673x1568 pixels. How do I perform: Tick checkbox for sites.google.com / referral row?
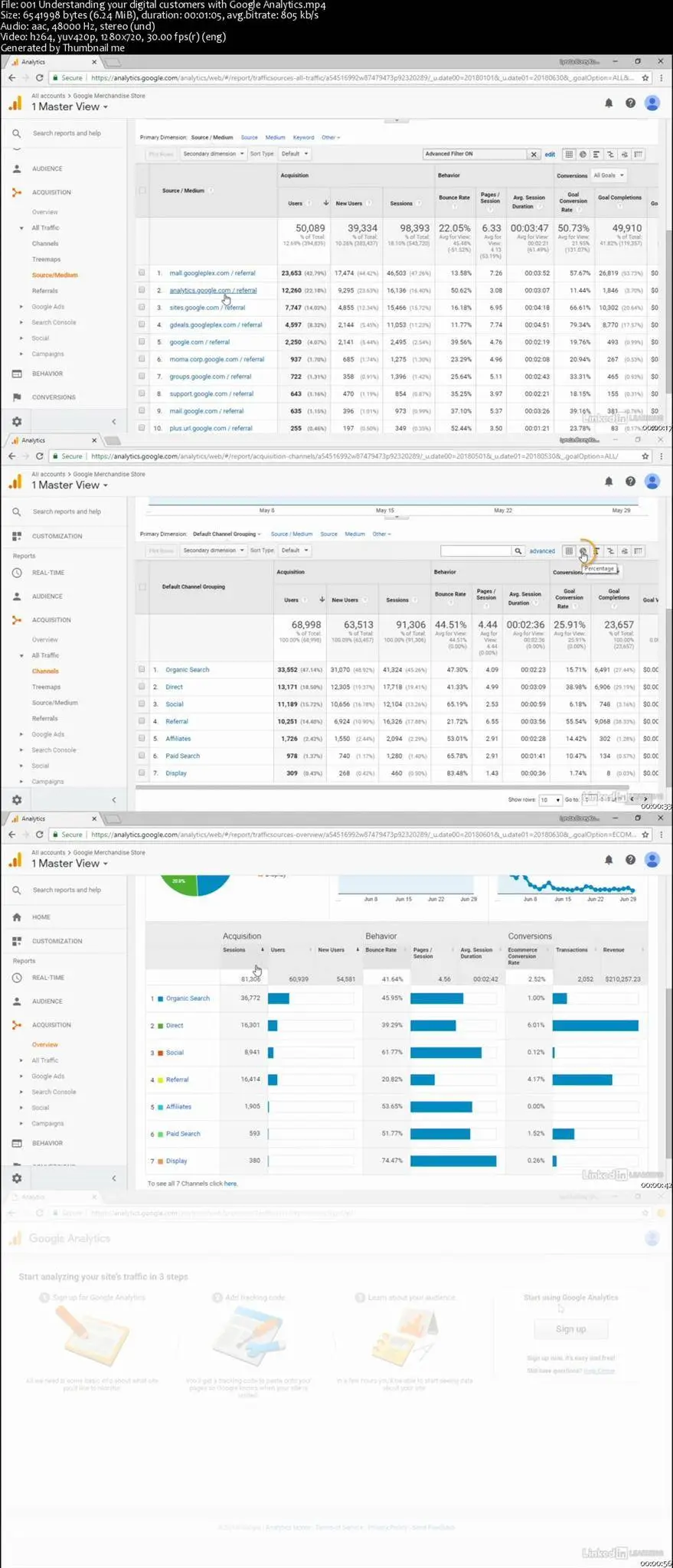point(142,307)
